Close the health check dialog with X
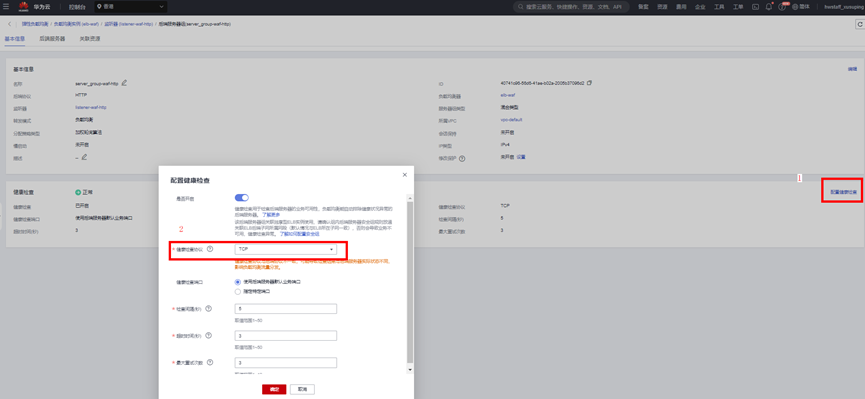 coord(404,174)
